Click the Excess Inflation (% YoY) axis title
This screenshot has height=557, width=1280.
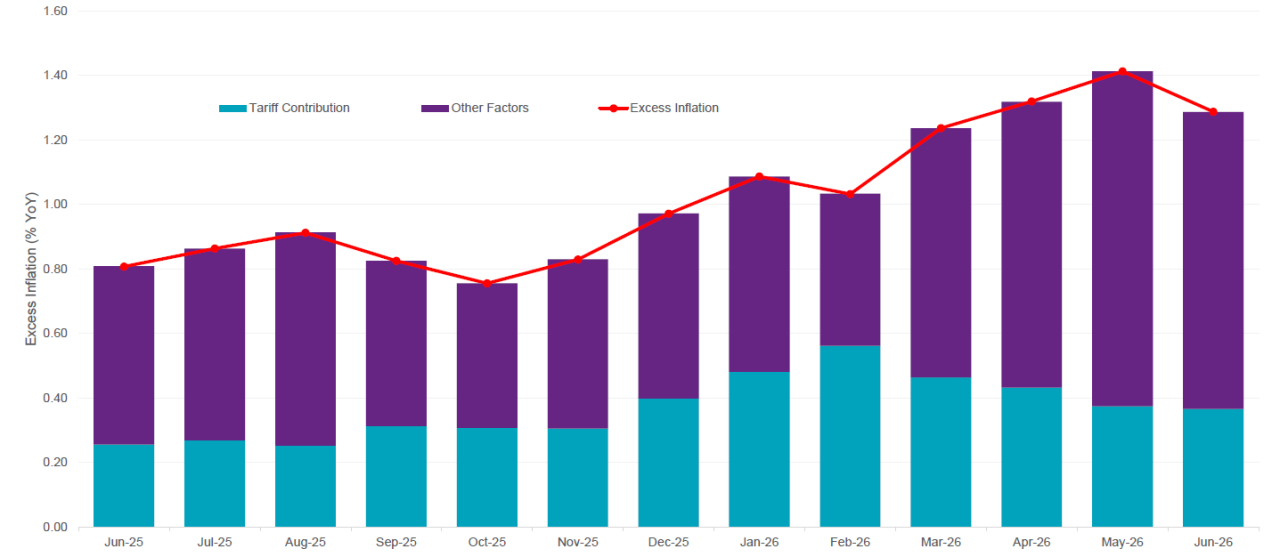pyautogui.click(x=31, y=269)
